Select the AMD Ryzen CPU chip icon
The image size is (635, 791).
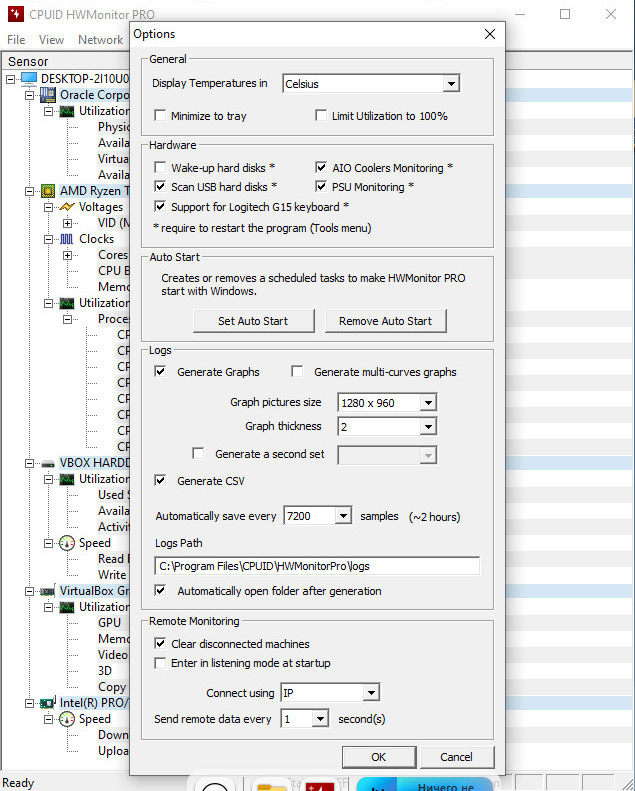[x=47, y=191]
